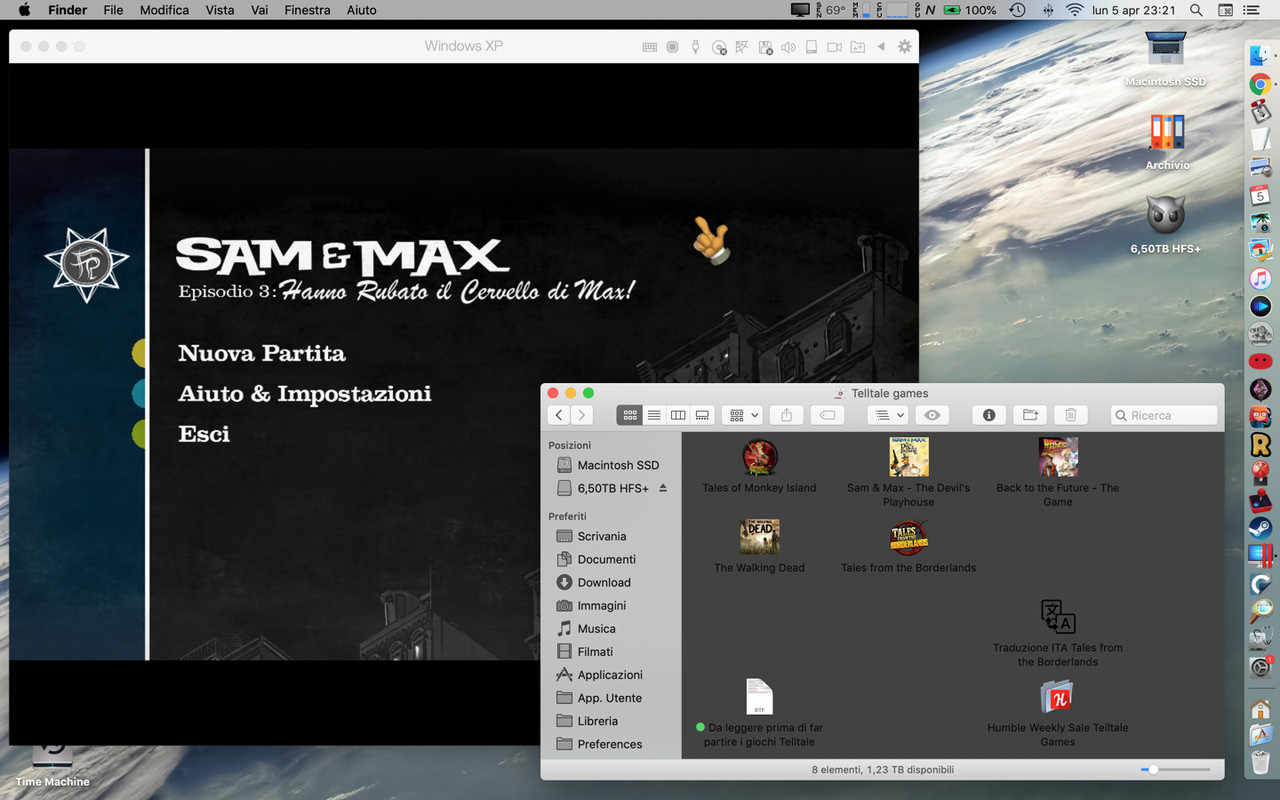
Task: Click the Quick Look eye button
Action: coord(932,415)
